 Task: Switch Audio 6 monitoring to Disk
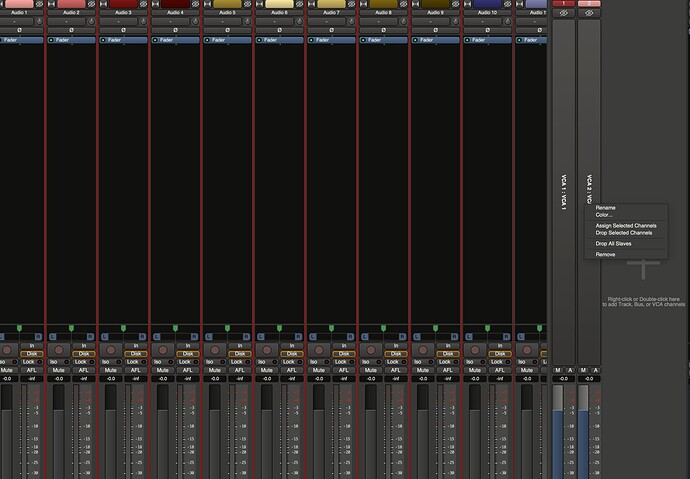click(x=291, y=353)
